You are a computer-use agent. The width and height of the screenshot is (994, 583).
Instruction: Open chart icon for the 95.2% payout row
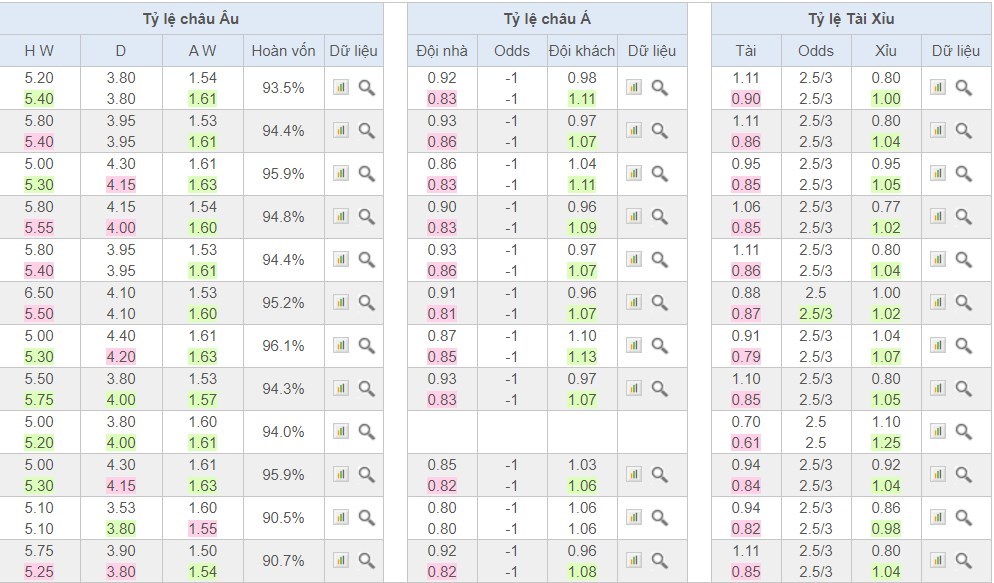coord(341,302)
